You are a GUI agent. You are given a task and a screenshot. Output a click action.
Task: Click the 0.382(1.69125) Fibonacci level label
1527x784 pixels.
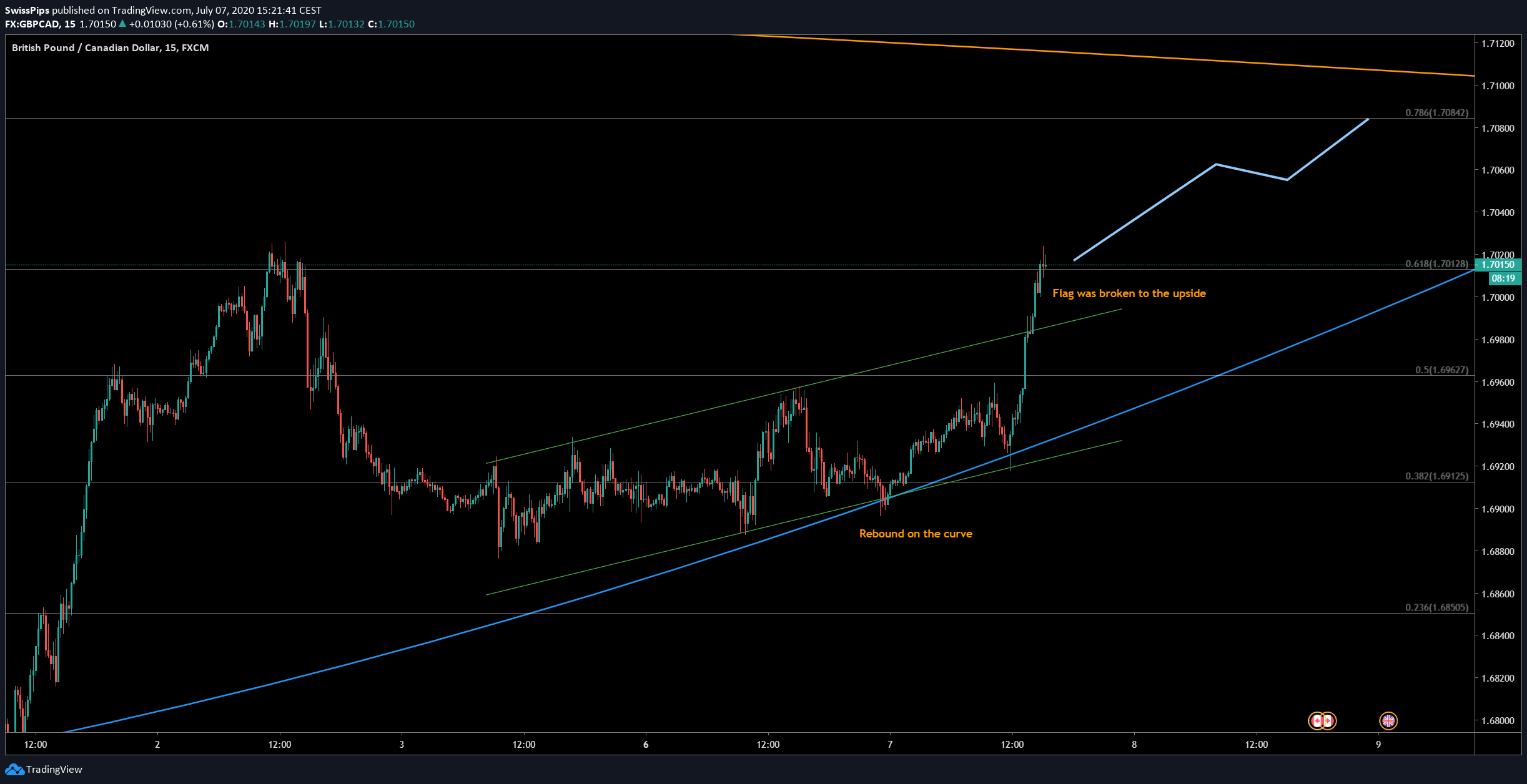click(x=1436, y=476)
